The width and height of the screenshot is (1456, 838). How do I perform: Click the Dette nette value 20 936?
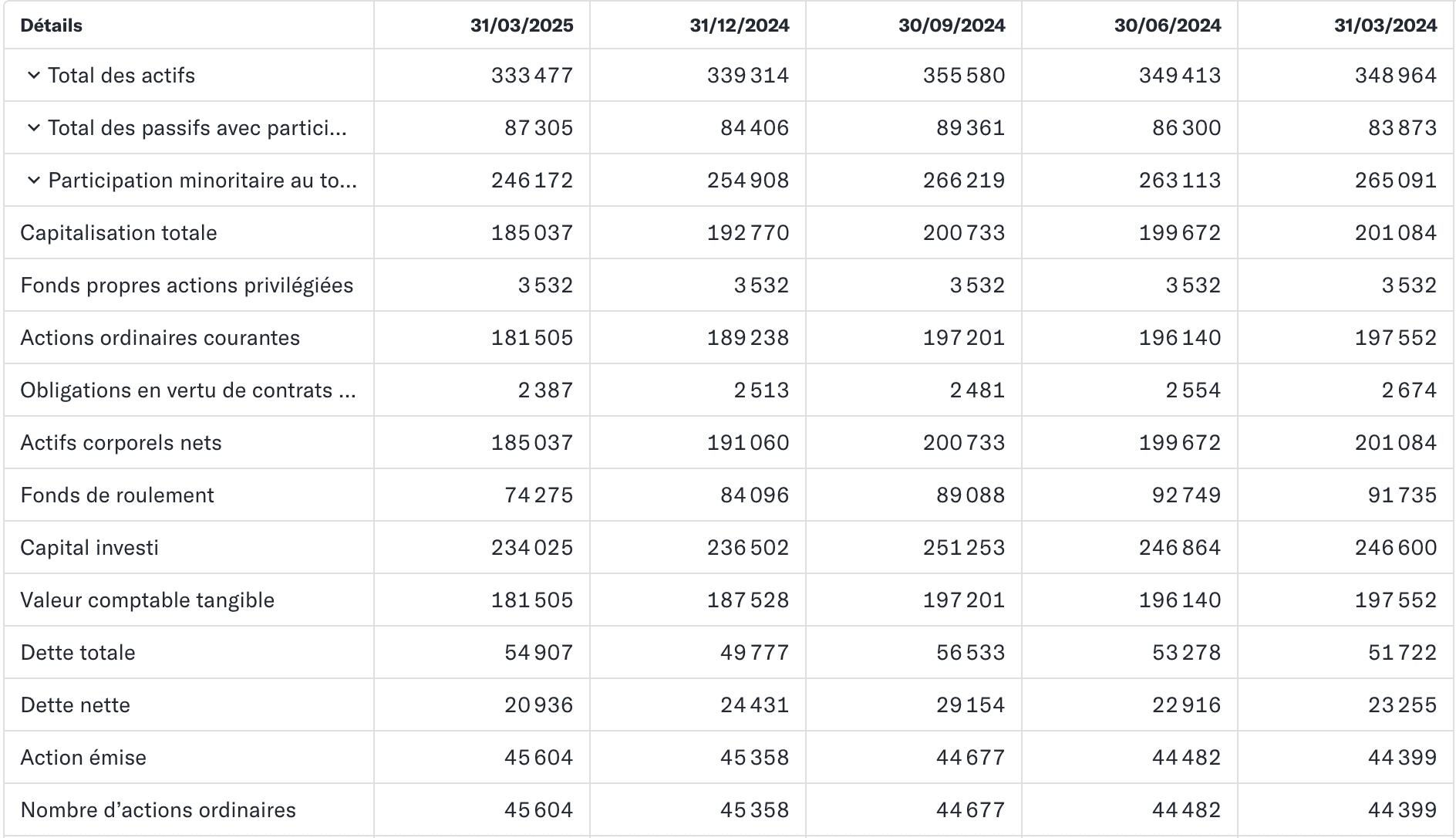539,705
